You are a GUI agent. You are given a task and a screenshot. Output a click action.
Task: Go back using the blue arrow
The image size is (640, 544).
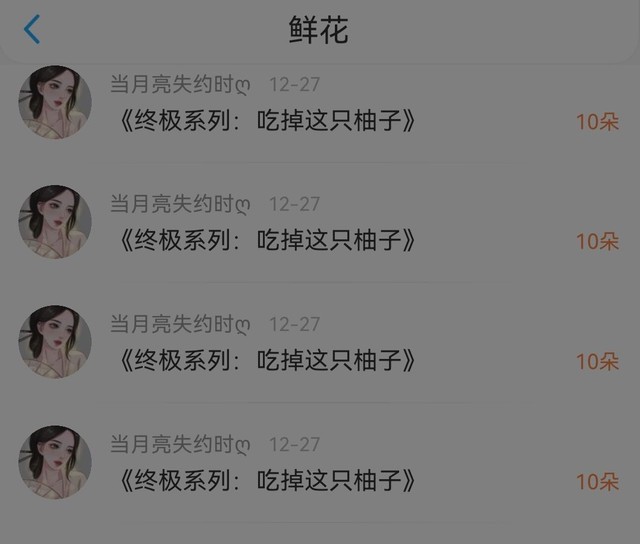[32, 29]
